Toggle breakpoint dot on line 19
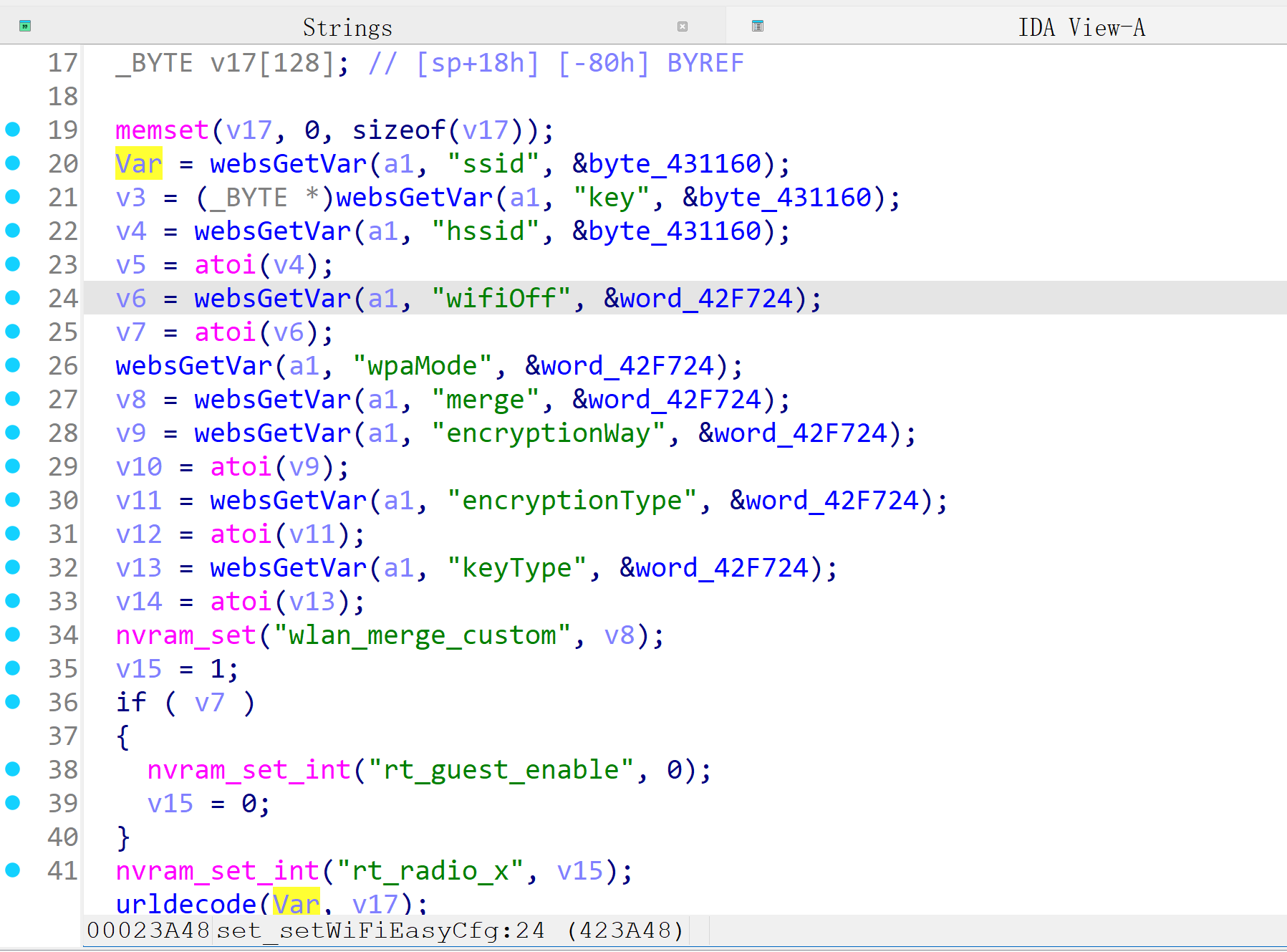This screenshot has width=1287, height=952. [13, 130]
